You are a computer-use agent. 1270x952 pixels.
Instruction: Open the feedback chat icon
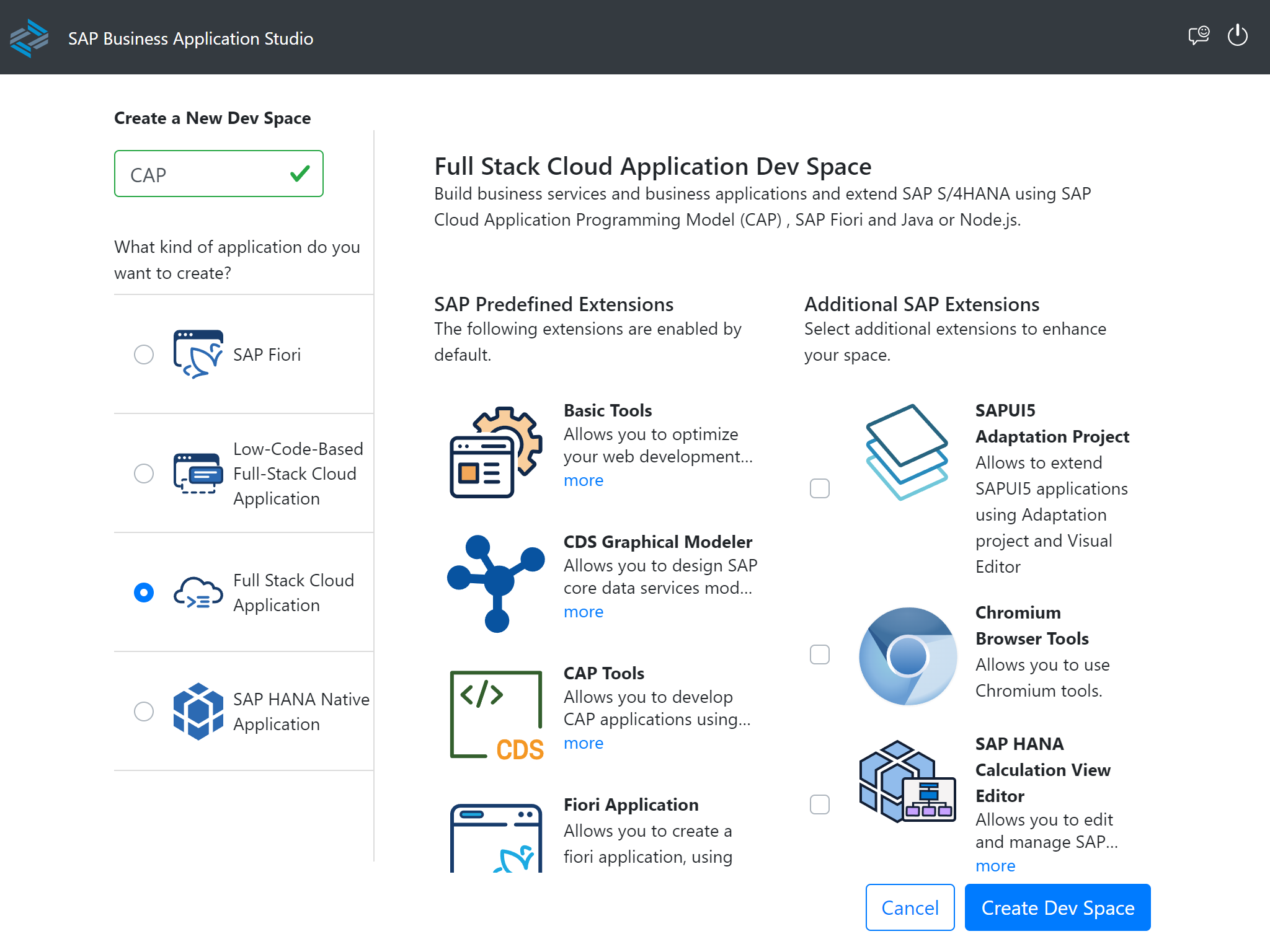point(1199,35)
